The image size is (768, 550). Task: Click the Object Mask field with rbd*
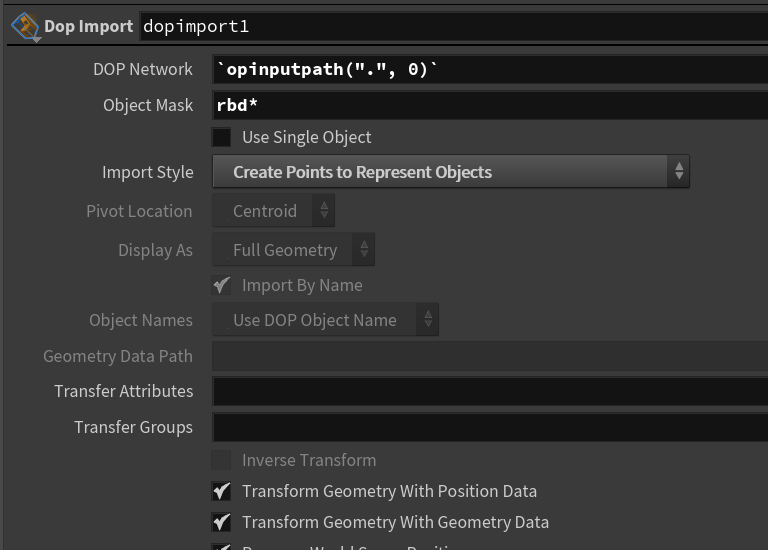[x=490, y=105]
